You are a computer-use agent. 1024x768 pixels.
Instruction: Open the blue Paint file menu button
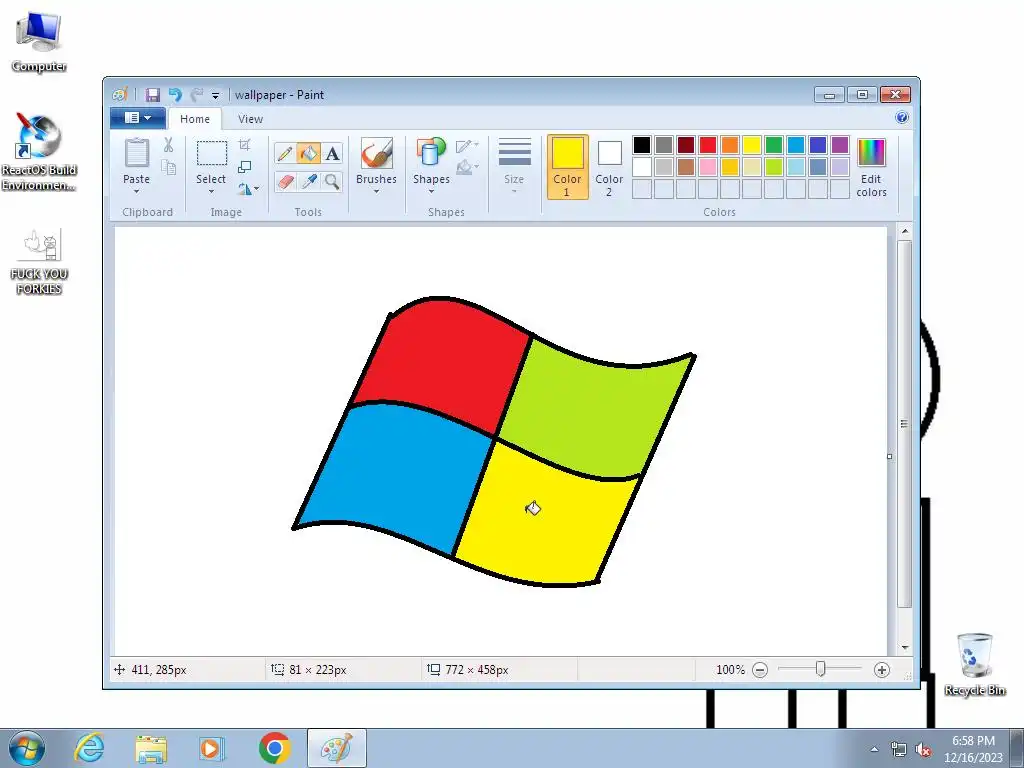point(137,118)
